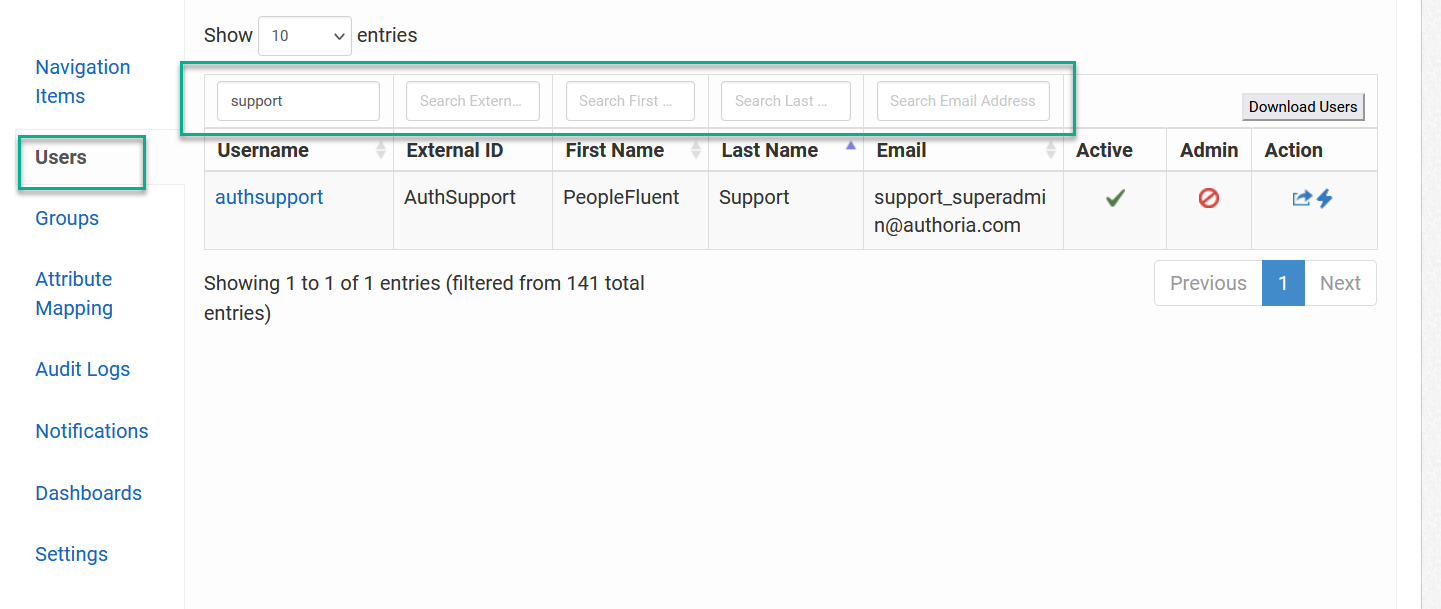The height and width of the screenshot is (609, 1441).
Task: Sort by Username column arrows
Action: 381,150
